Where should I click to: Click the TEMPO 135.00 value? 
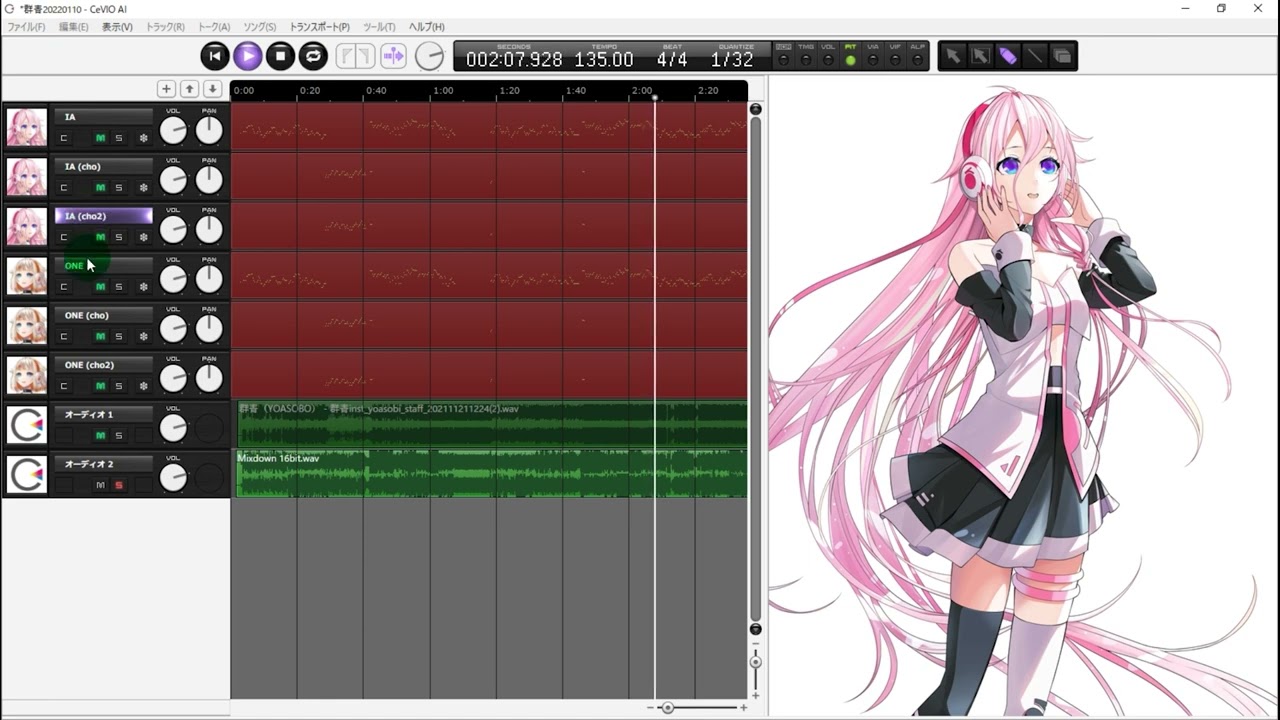point(604,60)
